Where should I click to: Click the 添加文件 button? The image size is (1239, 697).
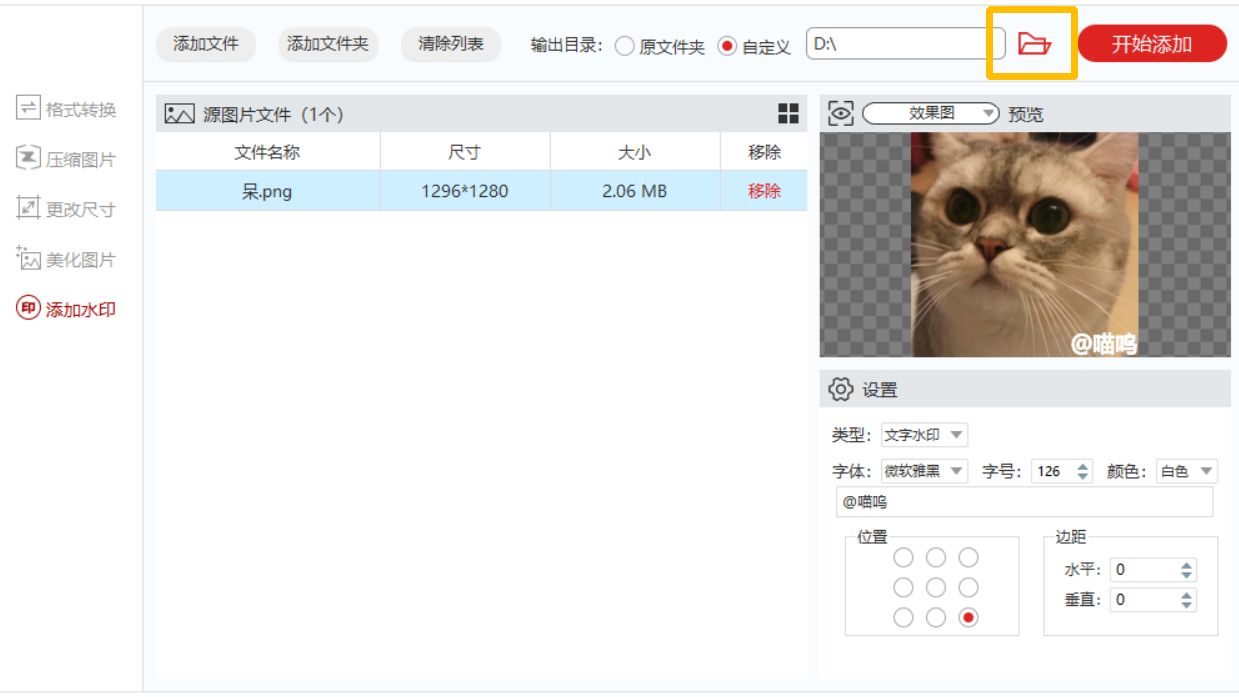click(x=206, y=44)
